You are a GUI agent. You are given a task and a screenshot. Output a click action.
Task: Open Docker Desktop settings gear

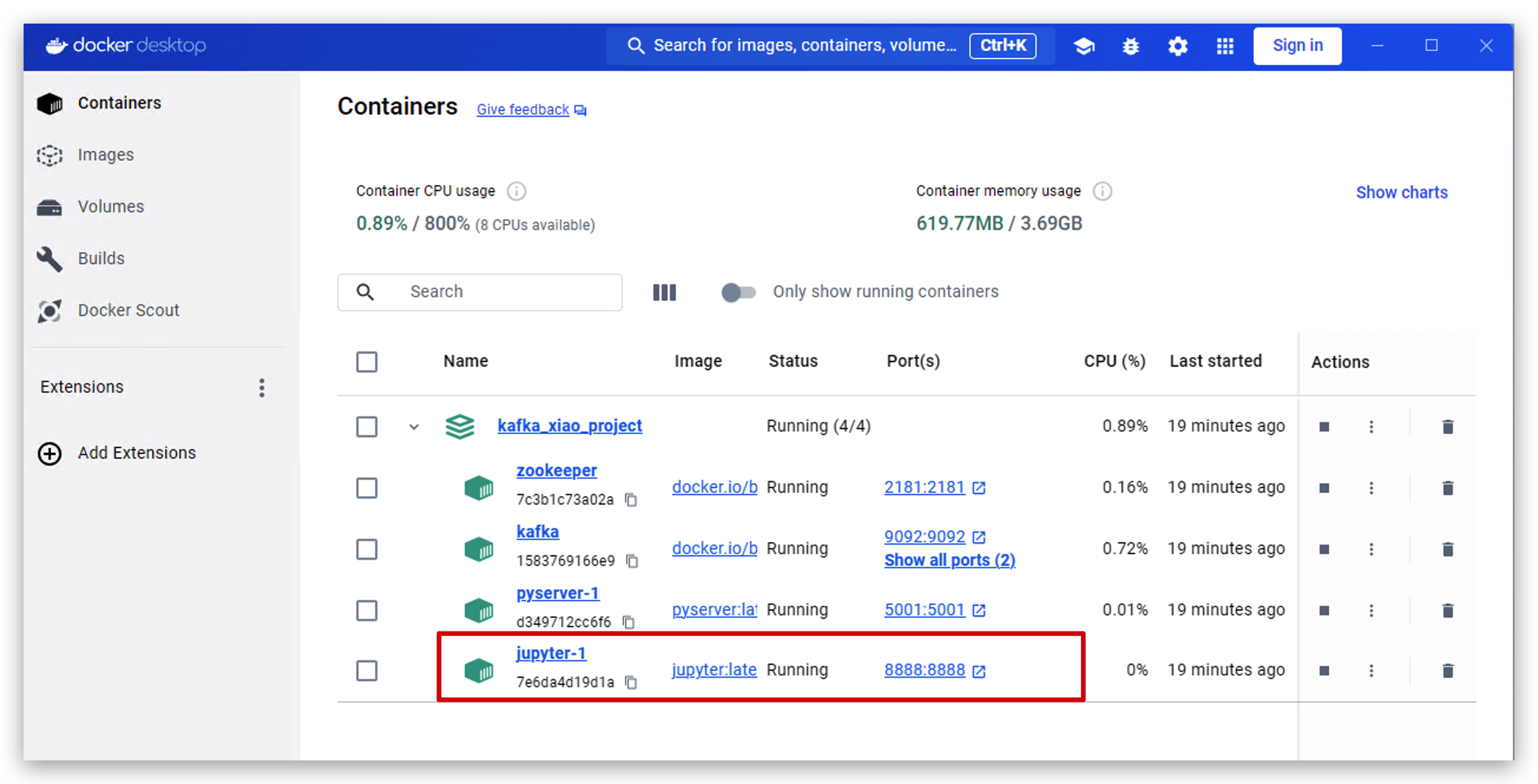coord(1178,45)
